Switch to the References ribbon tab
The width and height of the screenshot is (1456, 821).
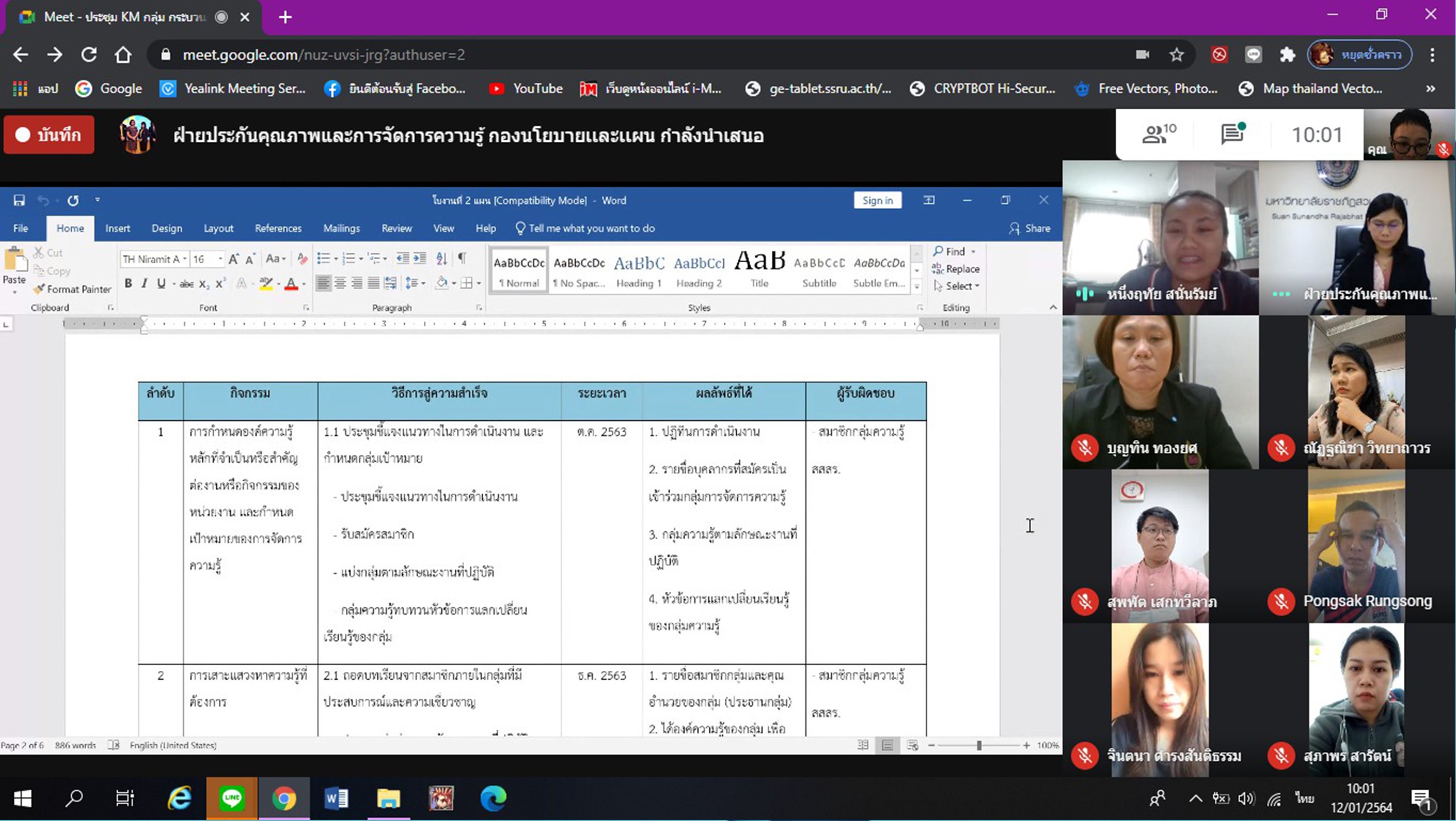(278, 228)
